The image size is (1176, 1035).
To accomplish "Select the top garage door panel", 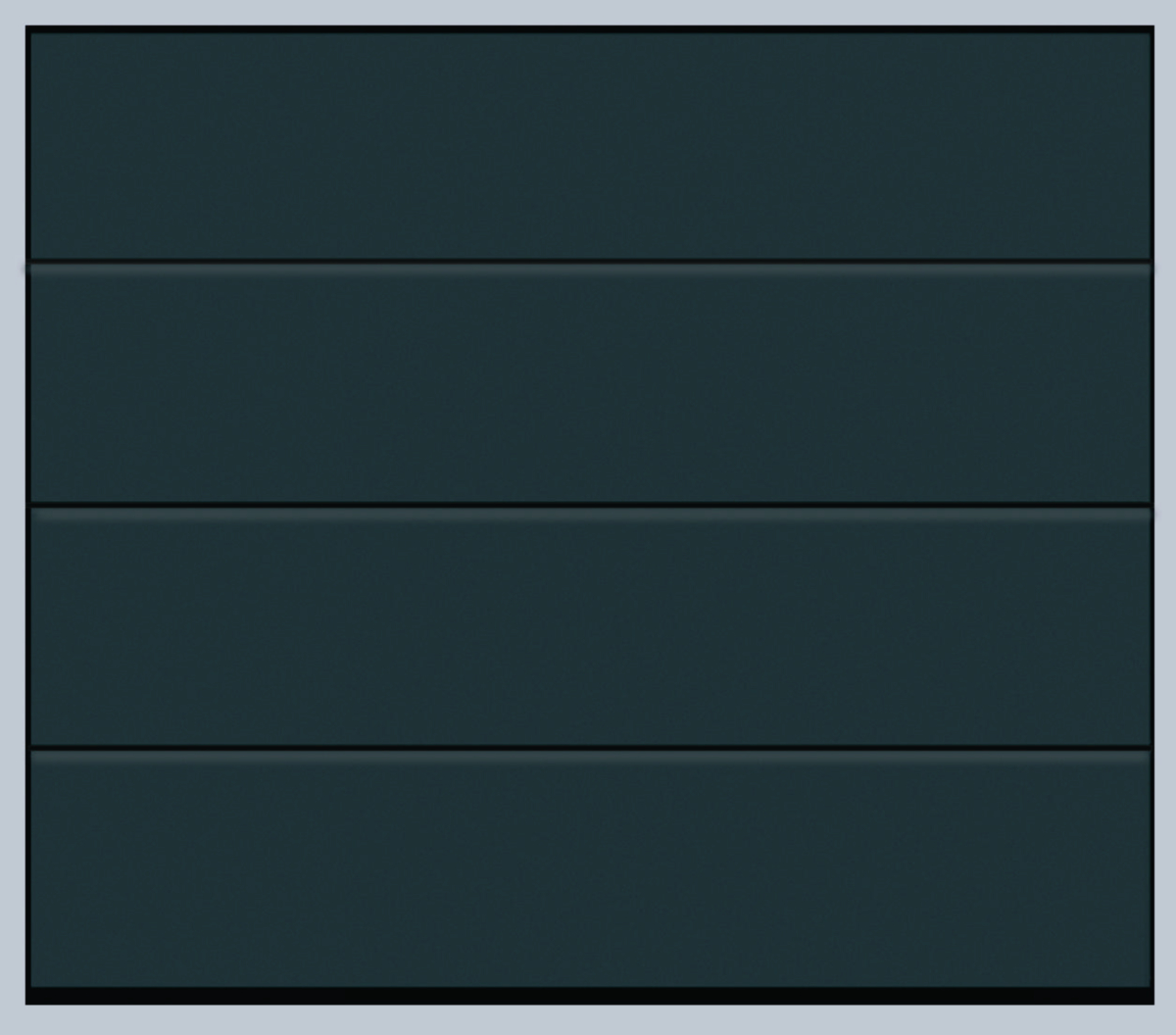I will click(590, 146).
